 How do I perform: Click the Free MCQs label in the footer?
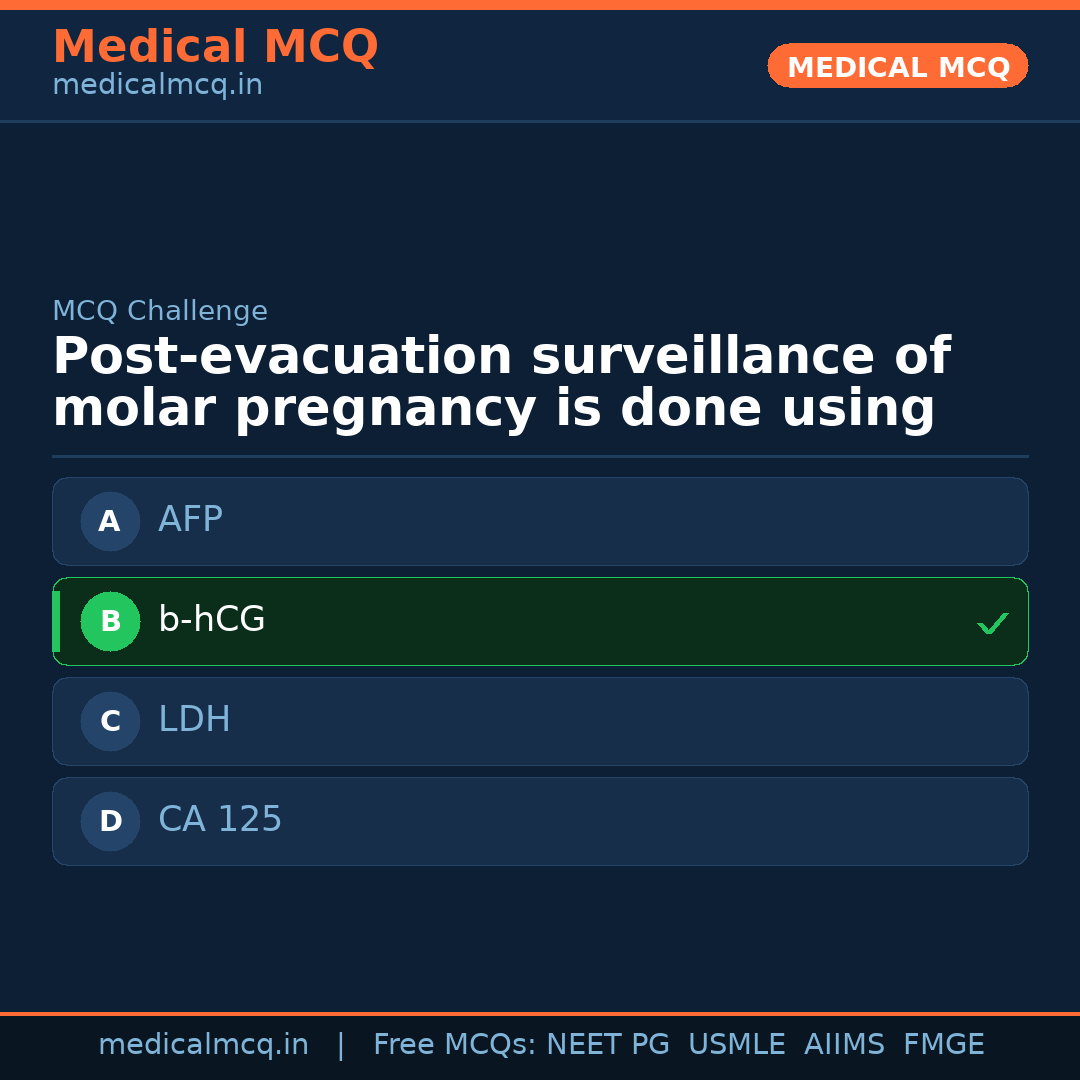[x=455, y=1045]
